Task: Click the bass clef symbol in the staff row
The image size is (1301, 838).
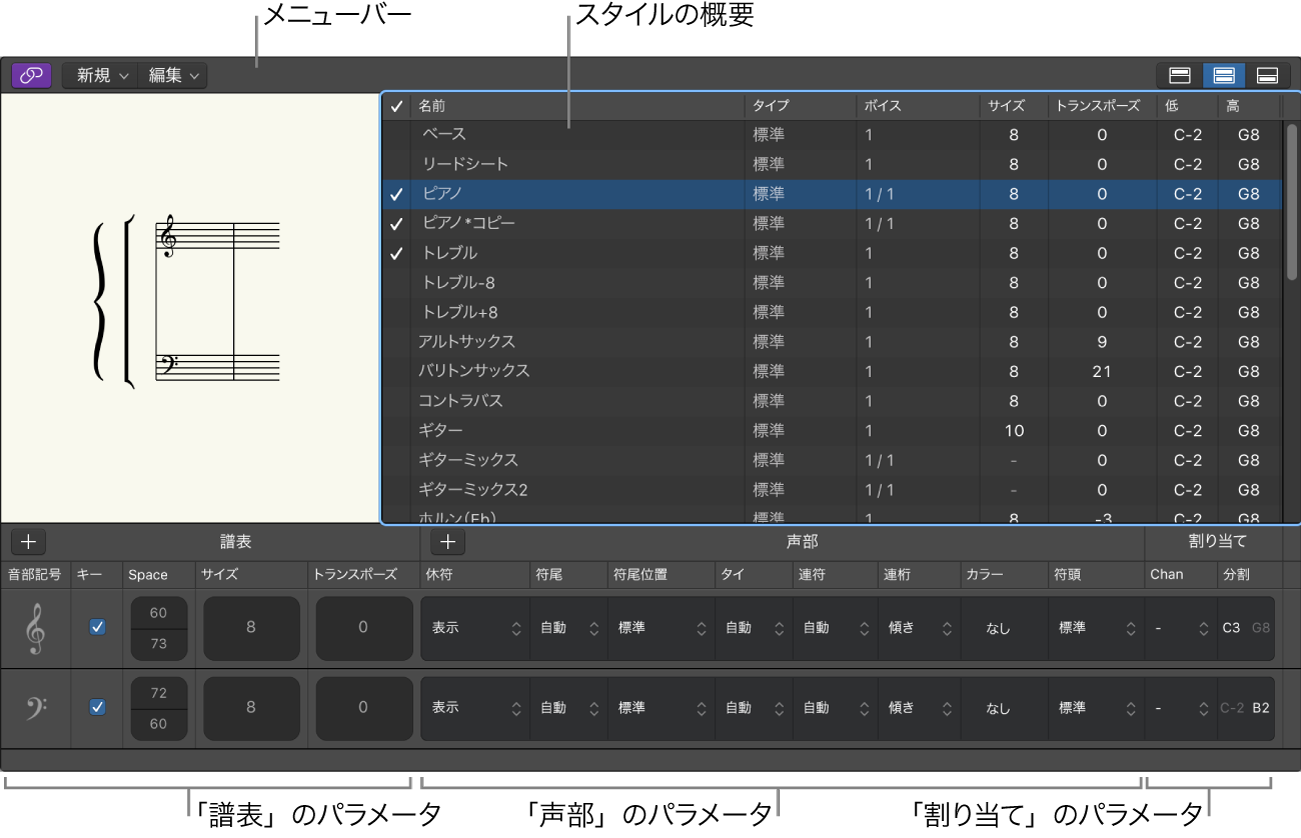Action: tap(36, 707)
